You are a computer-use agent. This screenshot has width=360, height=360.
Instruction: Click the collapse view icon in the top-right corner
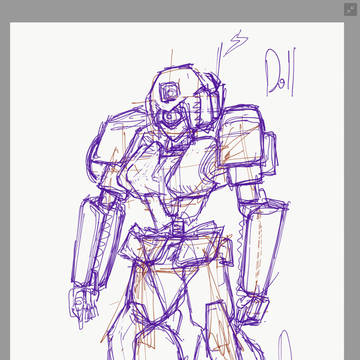(x=350, y=9)
